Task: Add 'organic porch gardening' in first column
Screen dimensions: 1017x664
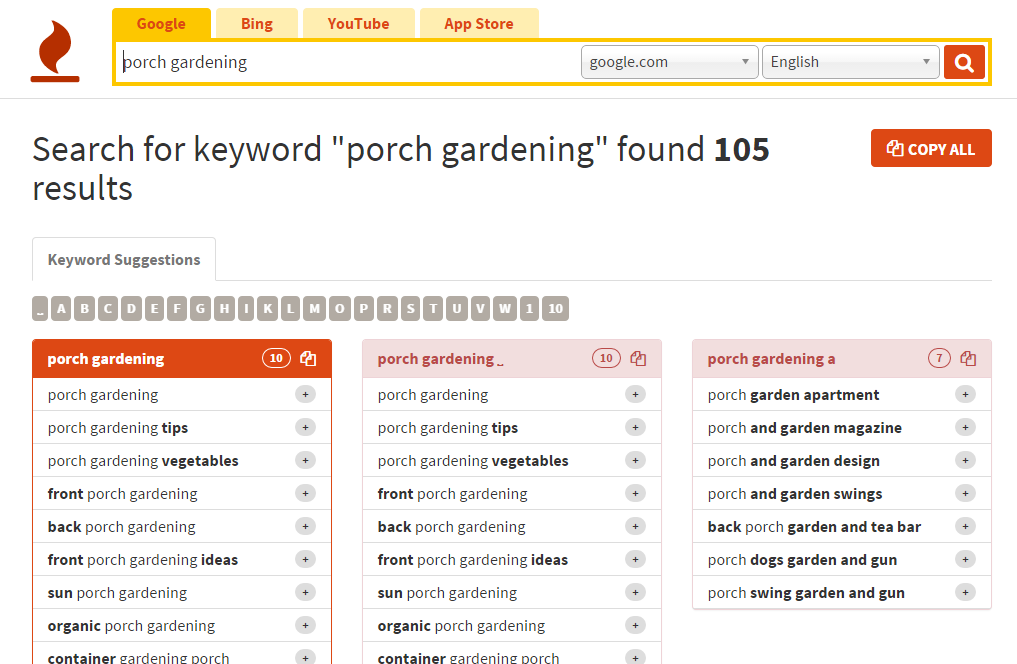Action: click(x=305, y=626)
